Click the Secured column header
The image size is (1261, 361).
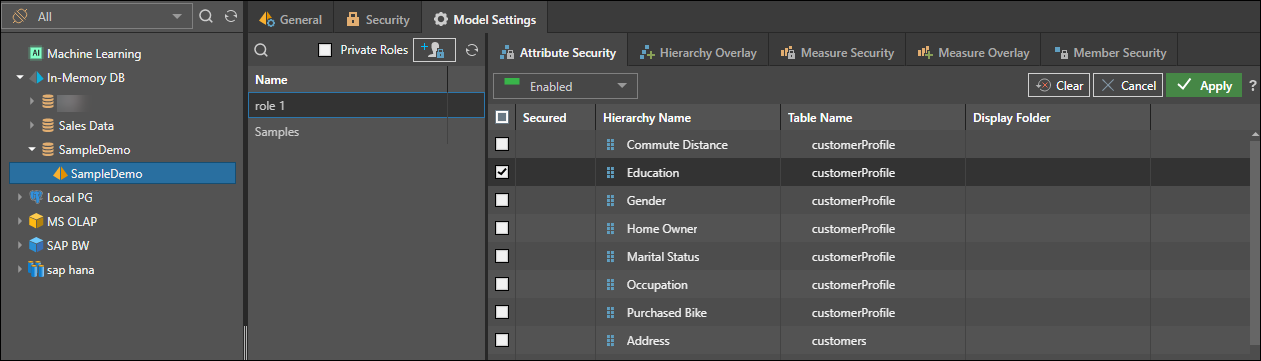pyautogui.click(x=555, y=118)
